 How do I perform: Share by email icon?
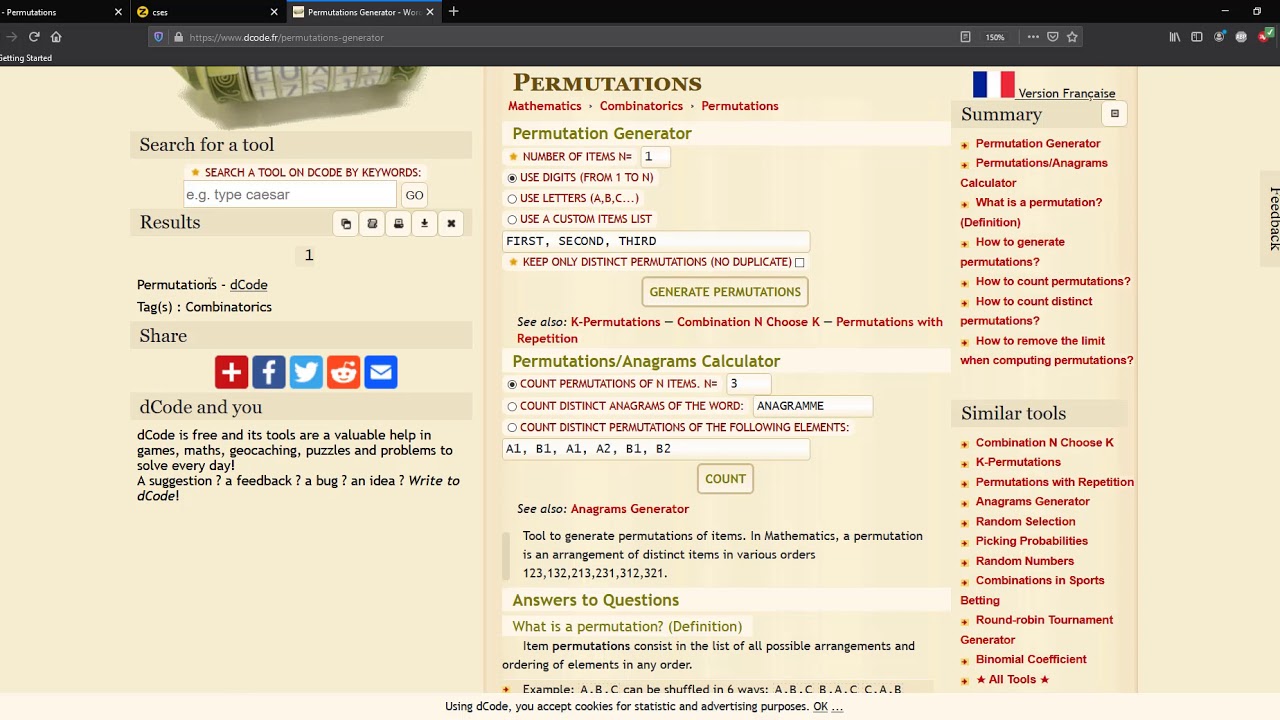381,372
